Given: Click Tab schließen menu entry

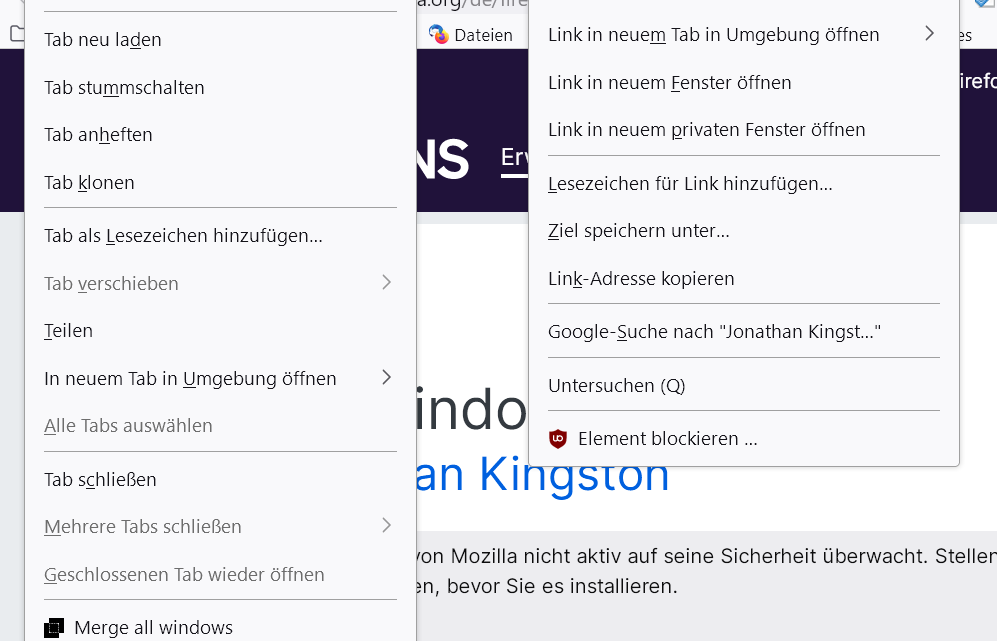Looking at the screenshot, I should pyautogui.click(x=100, y=480).
